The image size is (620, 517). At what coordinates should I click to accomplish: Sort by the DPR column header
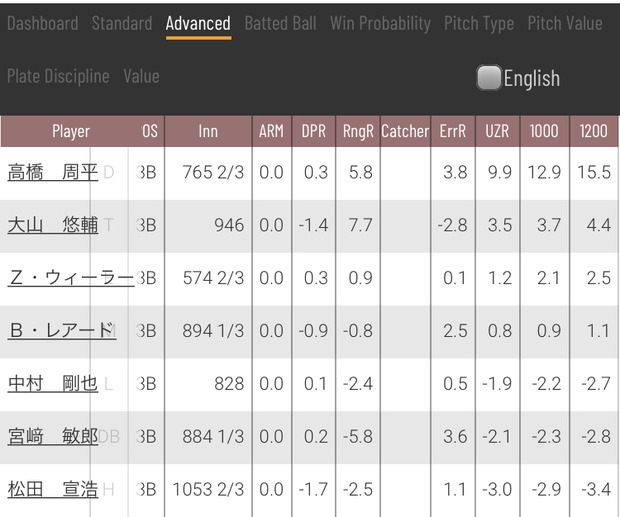tap(314, 131)
